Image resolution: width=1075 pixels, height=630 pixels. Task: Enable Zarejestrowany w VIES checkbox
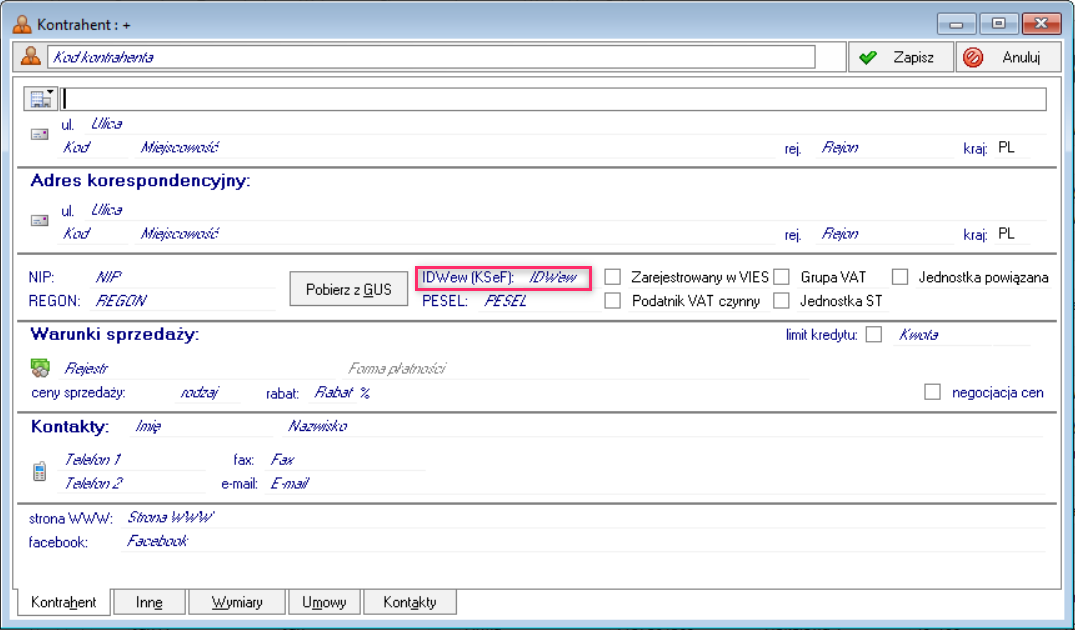click(x=613, y=277)
